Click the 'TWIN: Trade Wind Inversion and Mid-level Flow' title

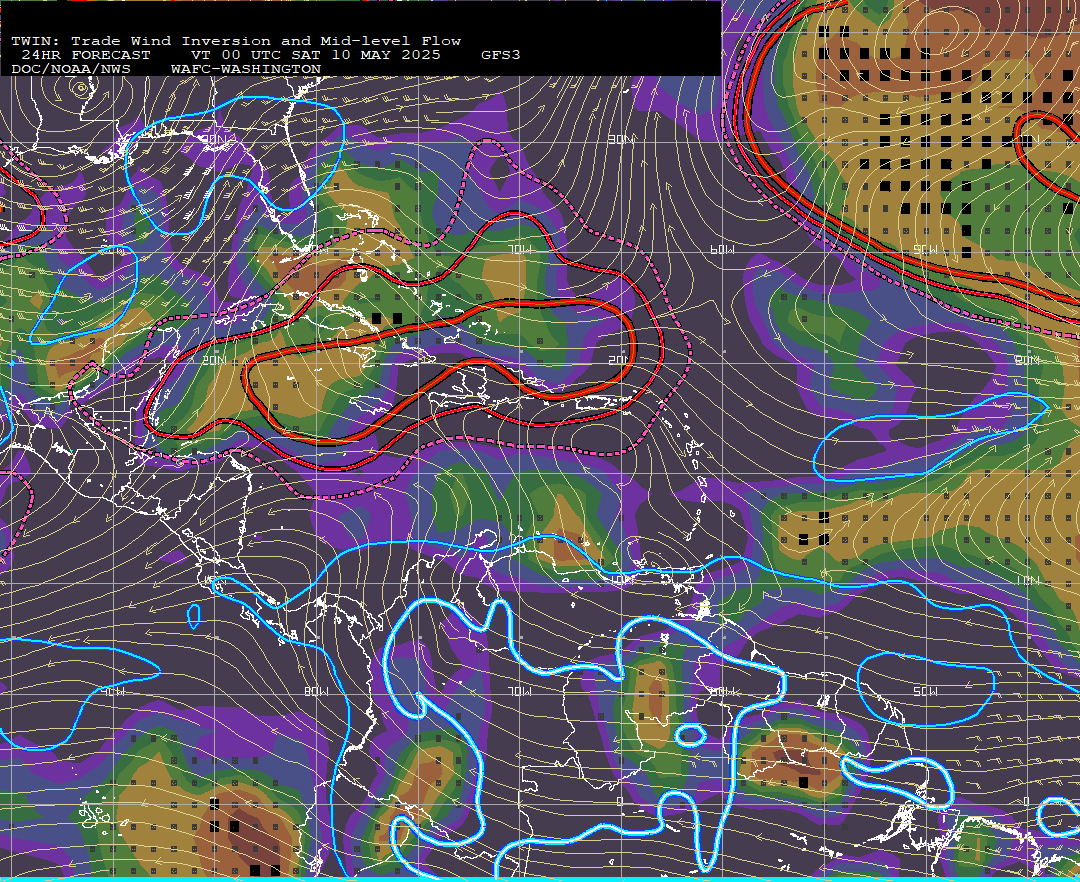pos(236,41)
